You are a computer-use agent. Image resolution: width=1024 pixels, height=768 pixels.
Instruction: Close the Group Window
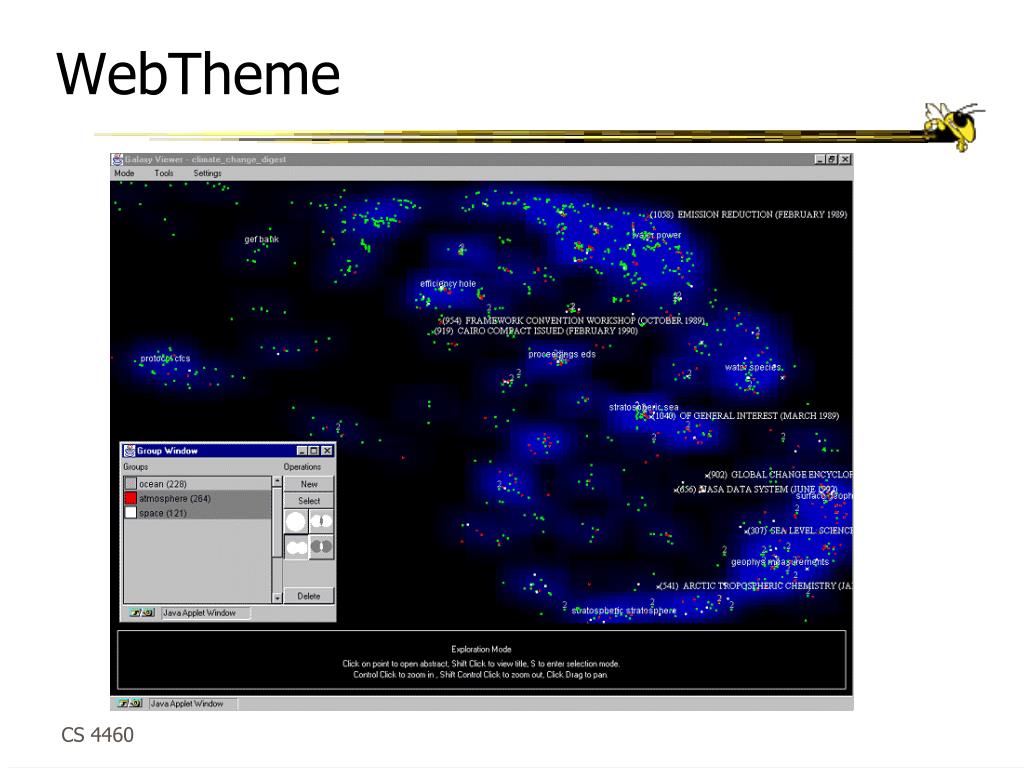(x=327, y=451)
